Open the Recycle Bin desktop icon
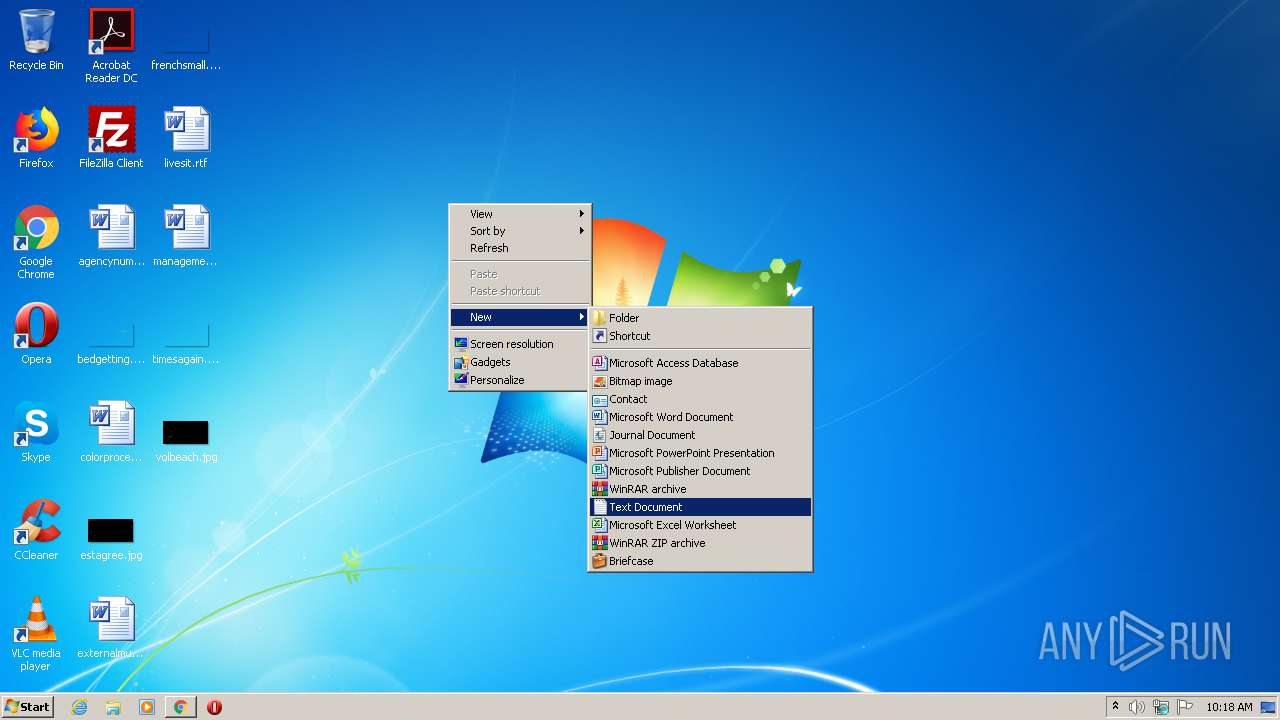Screen dimensions: 1280x720 36,40
